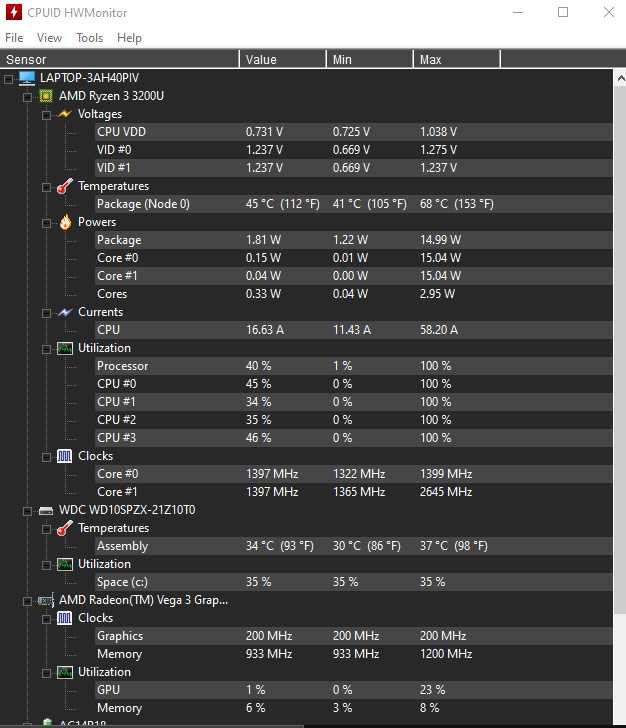The height and width of the screenshot is (728, 626).
Task: Select the LAPTOP-3AH40PIV computer icon
Action: 27,78
